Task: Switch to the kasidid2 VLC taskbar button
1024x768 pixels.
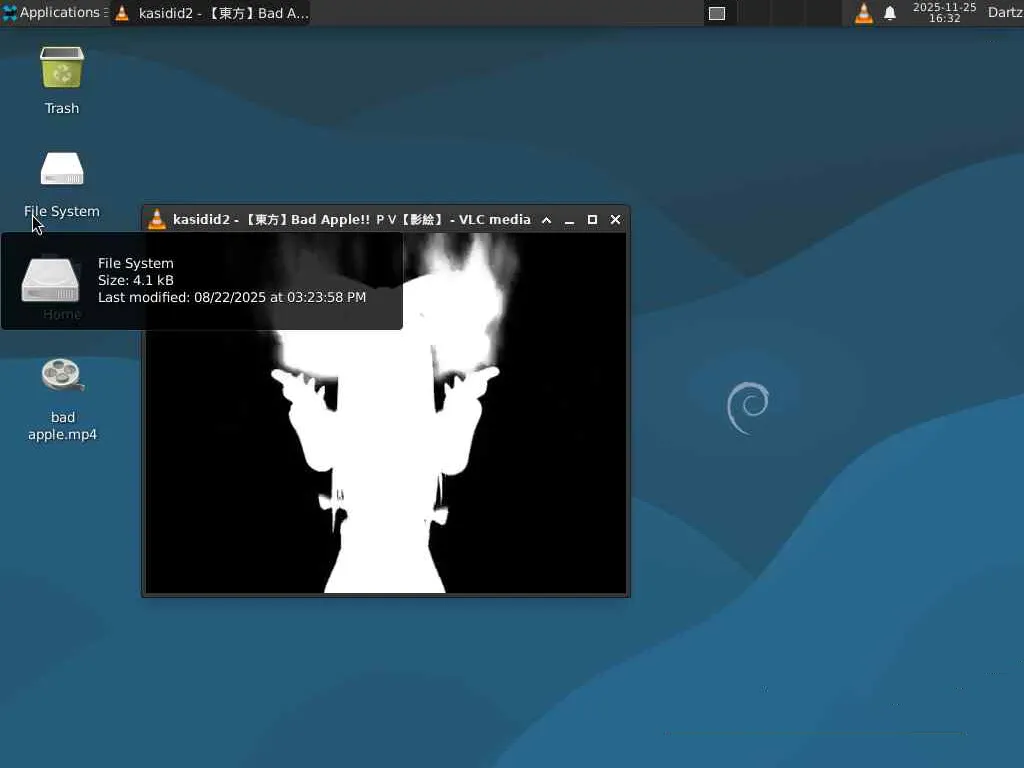Action: pos(210,13)
